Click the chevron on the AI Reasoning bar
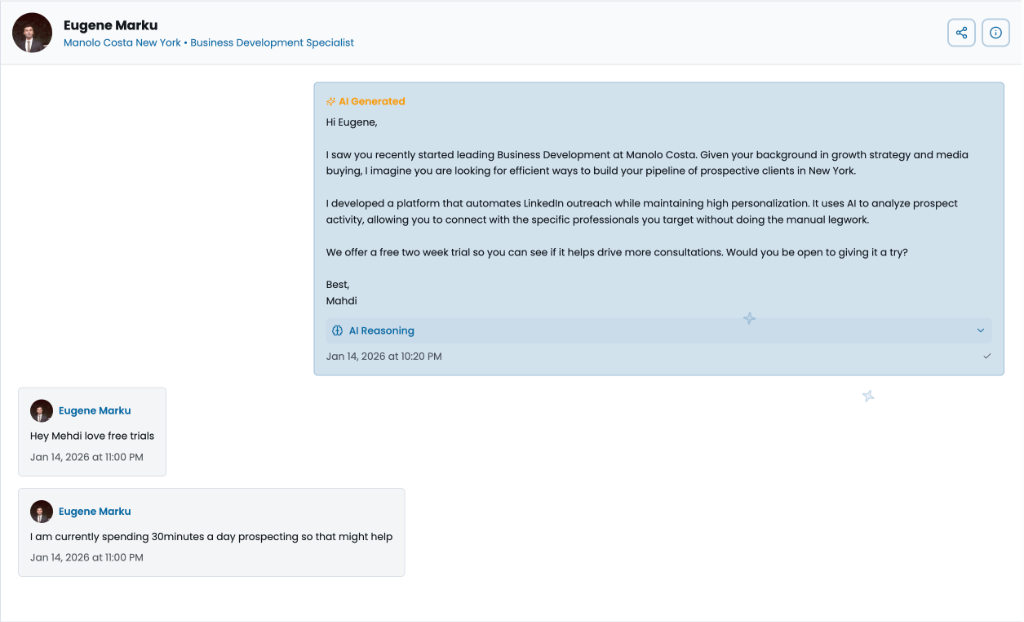This screenshot has width=1024, height=622. pyautogui.click(x=980, y=330)
